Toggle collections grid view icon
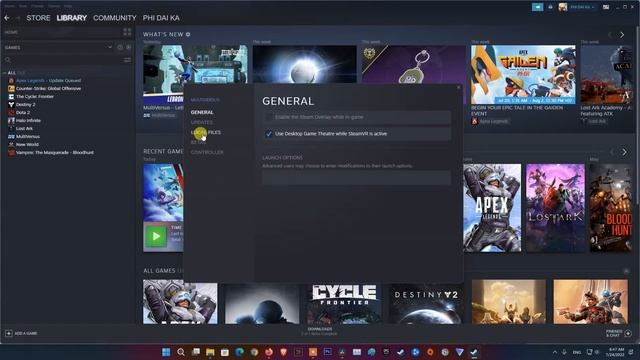640x360 pixels. tap(127, 32)
